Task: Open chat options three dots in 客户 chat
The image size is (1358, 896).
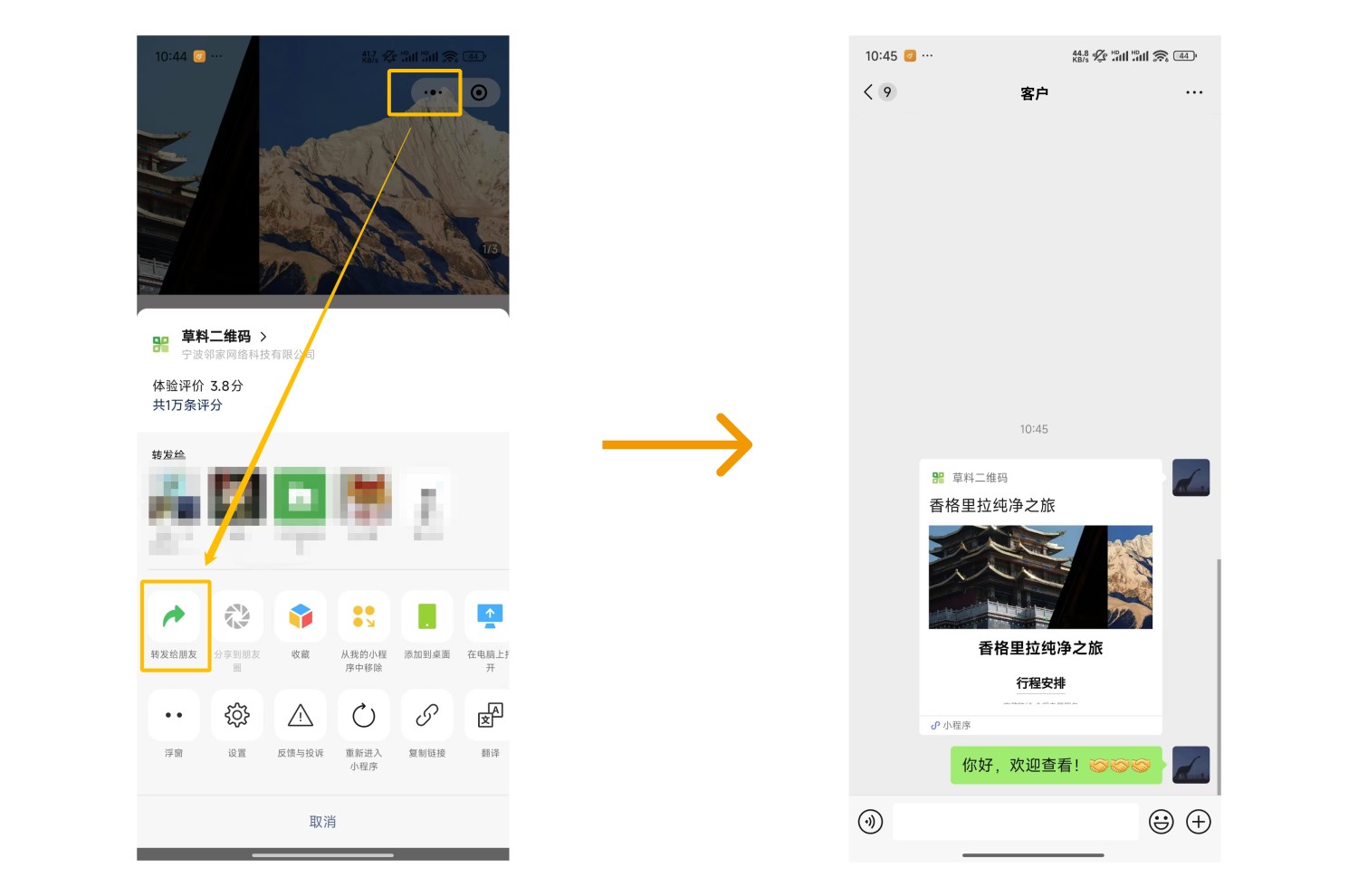Action: point(1194,92)
